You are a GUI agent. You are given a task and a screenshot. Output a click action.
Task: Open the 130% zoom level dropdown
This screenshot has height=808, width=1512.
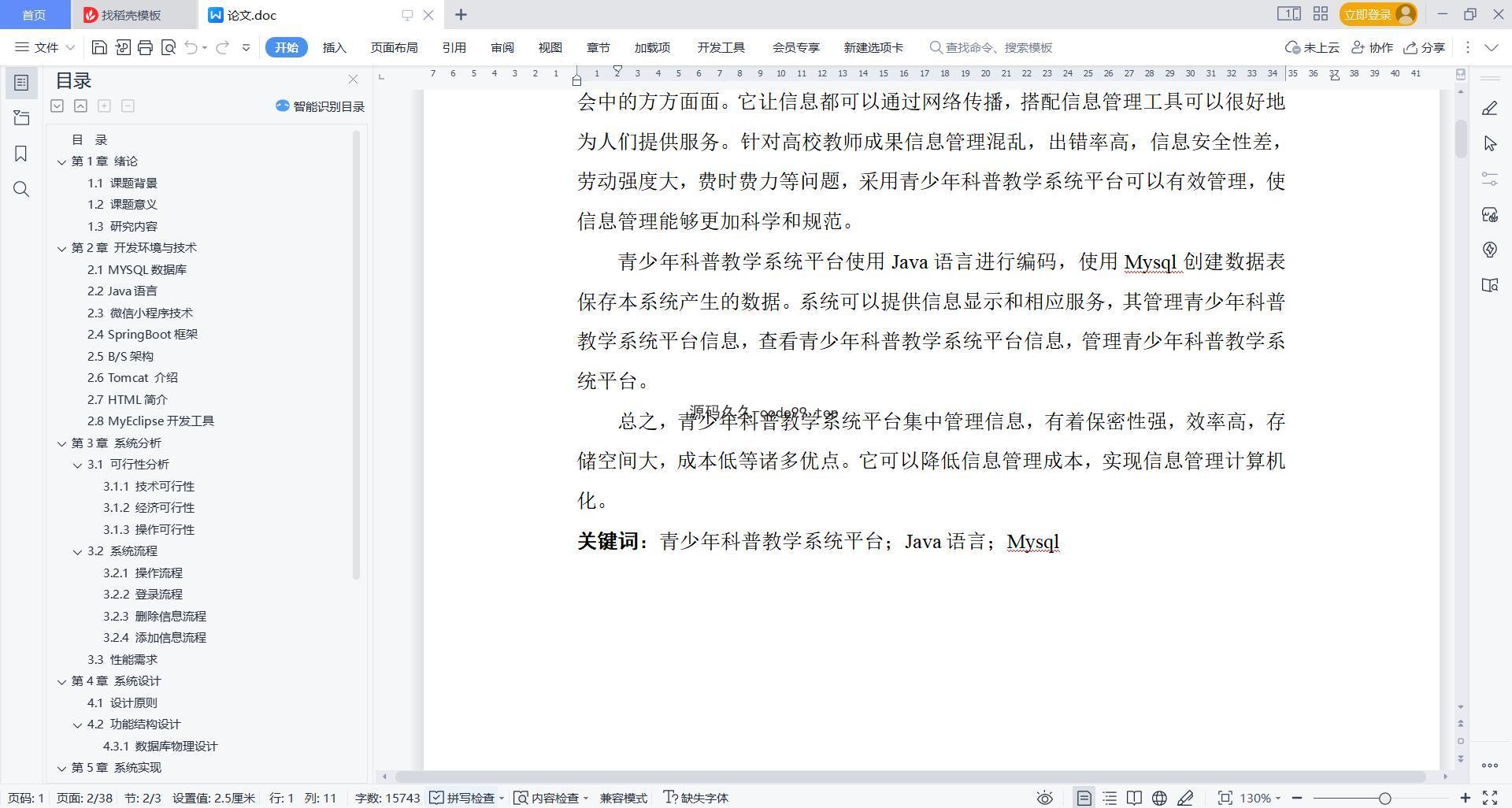(1260, 798)
